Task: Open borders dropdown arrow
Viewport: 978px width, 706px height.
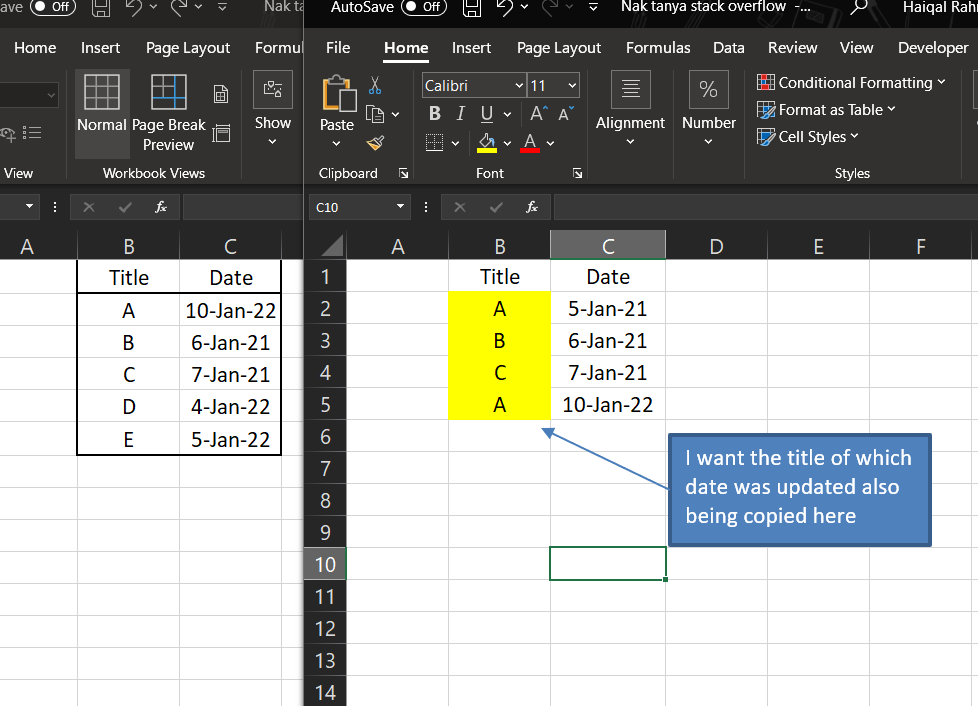Action: coord(455,143)
